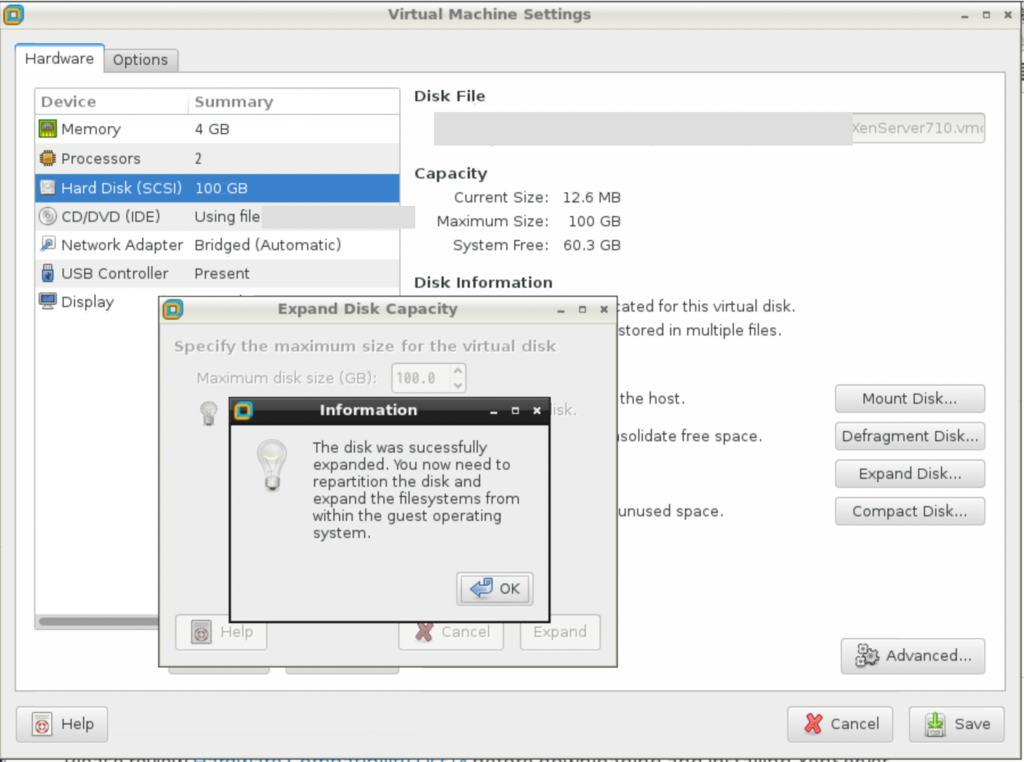Click the Processors chip icon

tap(48, 158)
